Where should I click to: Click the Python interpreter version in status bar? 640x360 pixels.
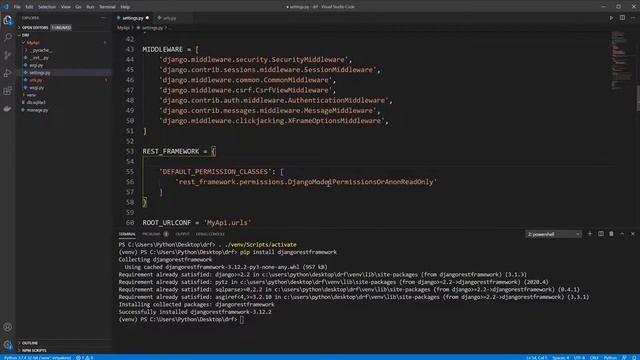pos(38,358)
